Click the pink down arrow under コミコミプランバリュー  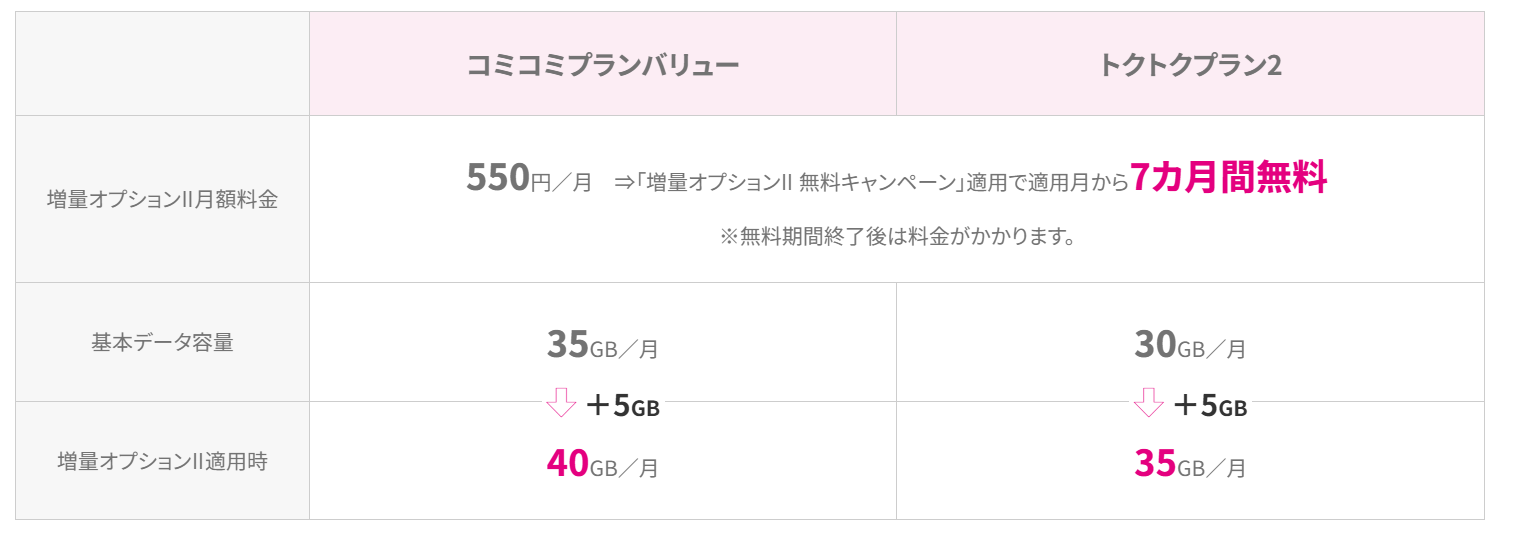click(561, 404)
